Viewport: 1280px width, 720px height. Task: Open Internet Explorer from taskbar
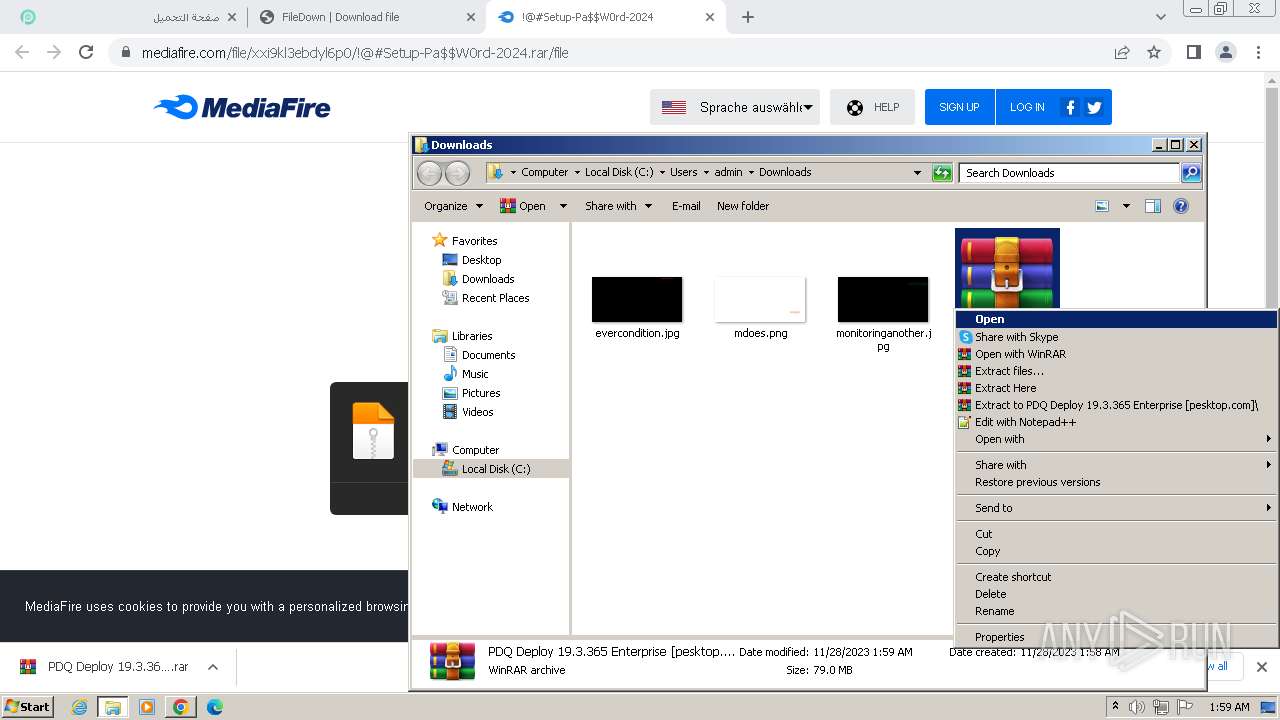click(79, 707)
